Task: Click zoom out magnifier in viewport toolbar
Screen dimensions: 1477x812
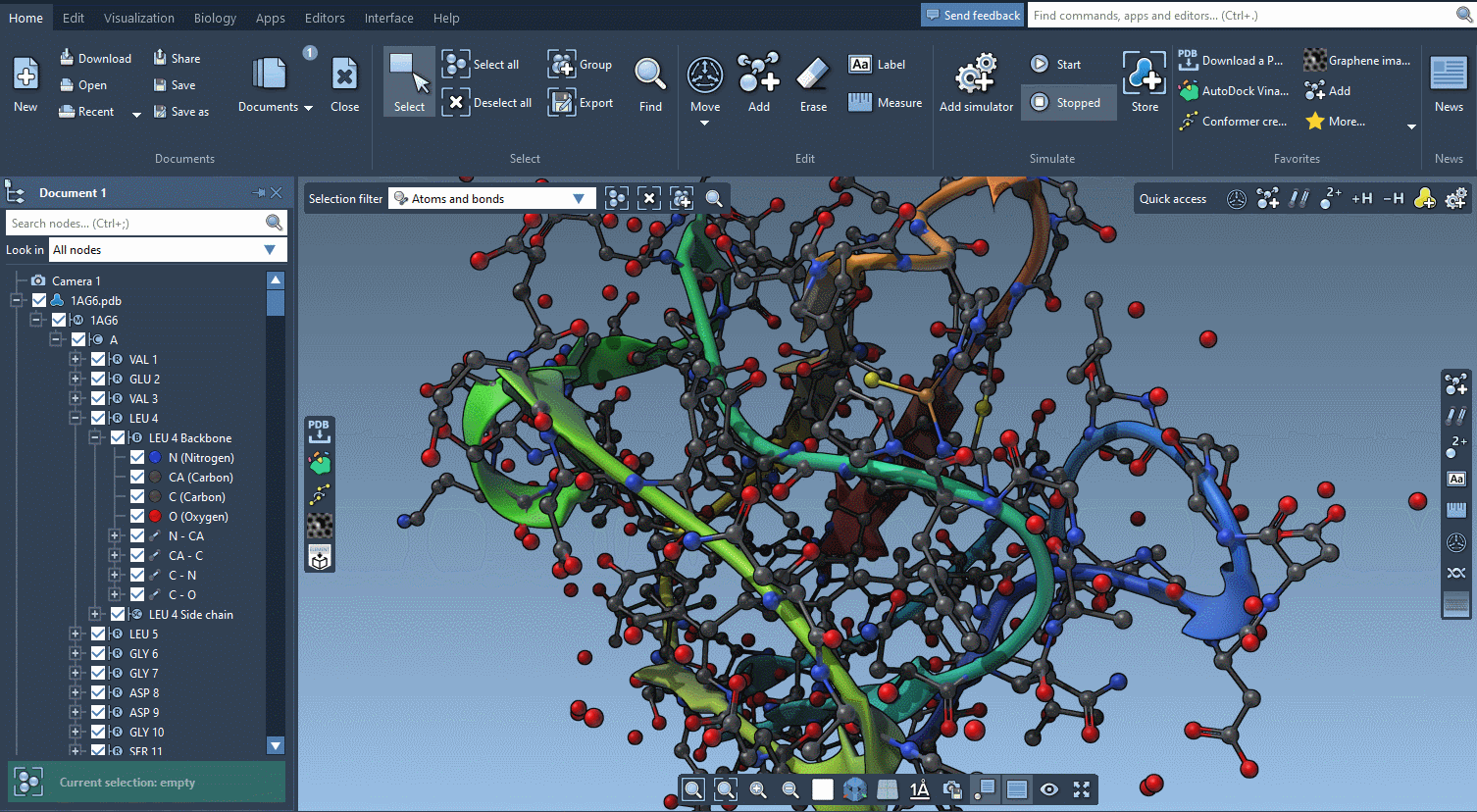Action: 790,789
